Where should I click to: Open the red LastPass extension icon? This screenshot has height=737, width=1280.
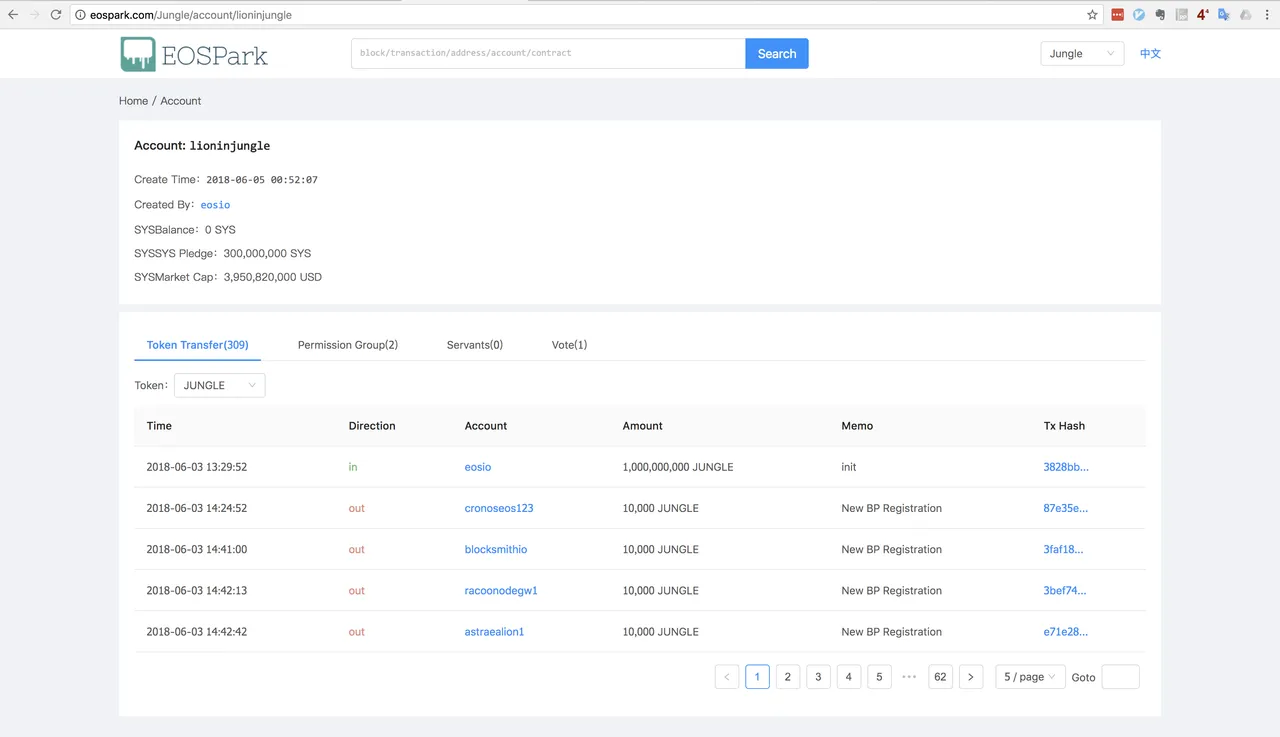[x=1118, y=15]
